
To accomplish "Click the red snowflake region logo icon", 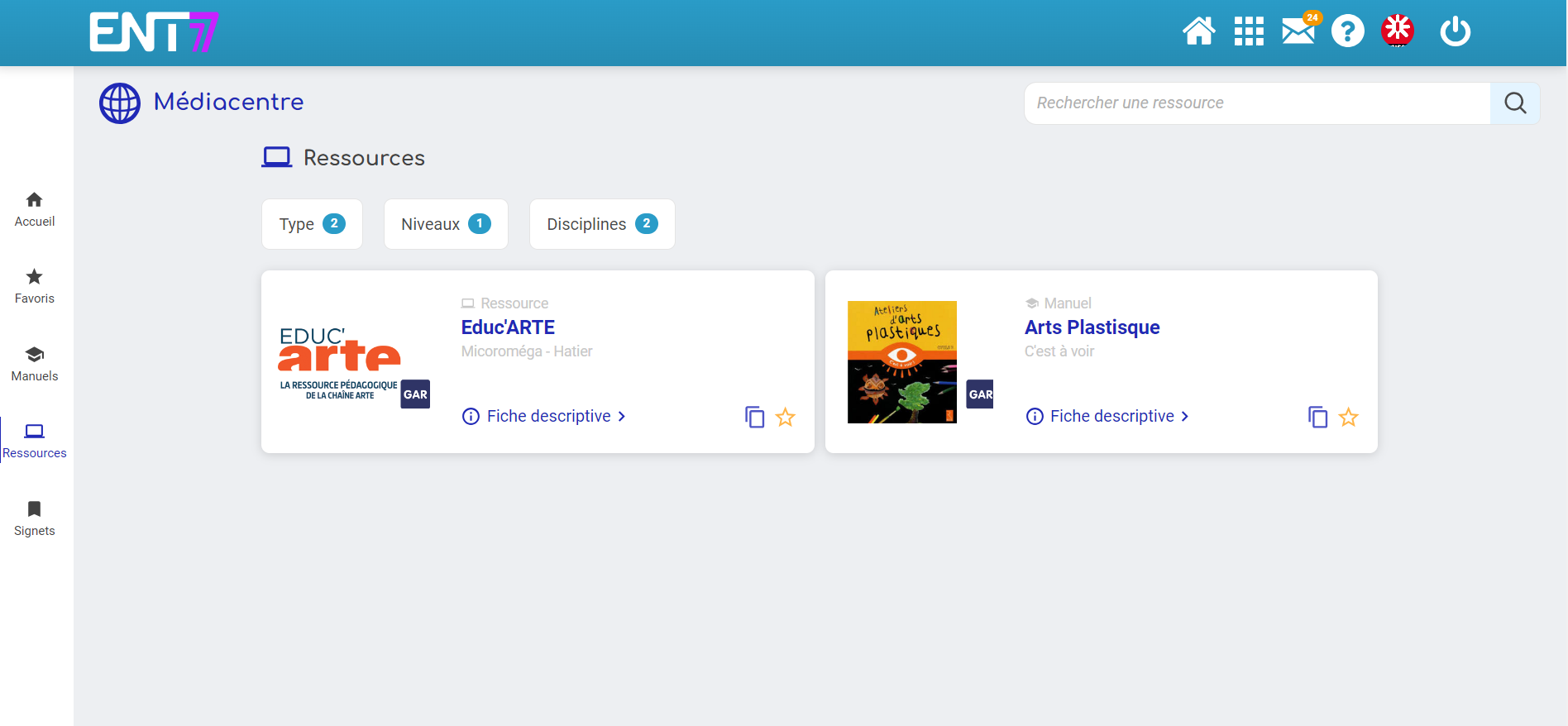I will point(1397,31).
